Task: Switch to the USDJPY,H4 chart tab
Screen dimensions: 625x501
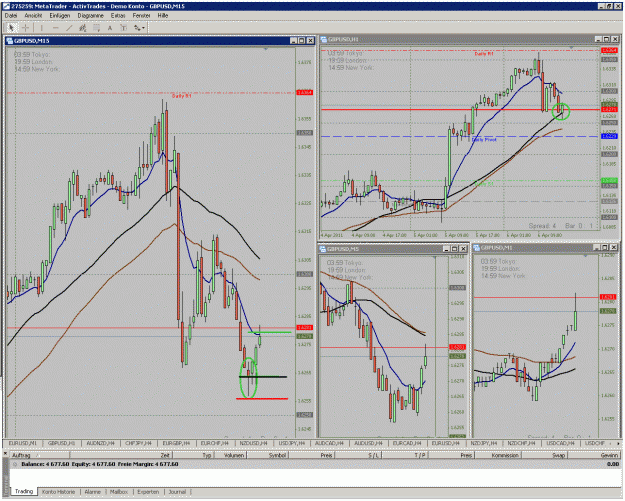Action: coord(291,443)
